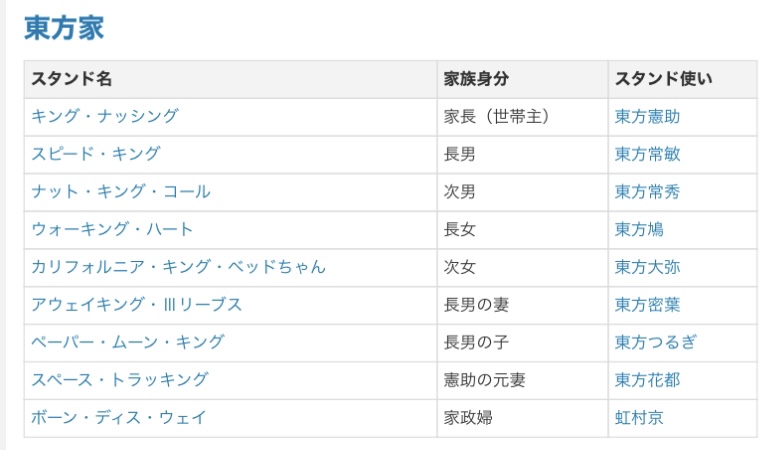Open カリフォルニア・キング・ベッドちゃん link
The width and height of the screenshot is (767, 450).
178,267
